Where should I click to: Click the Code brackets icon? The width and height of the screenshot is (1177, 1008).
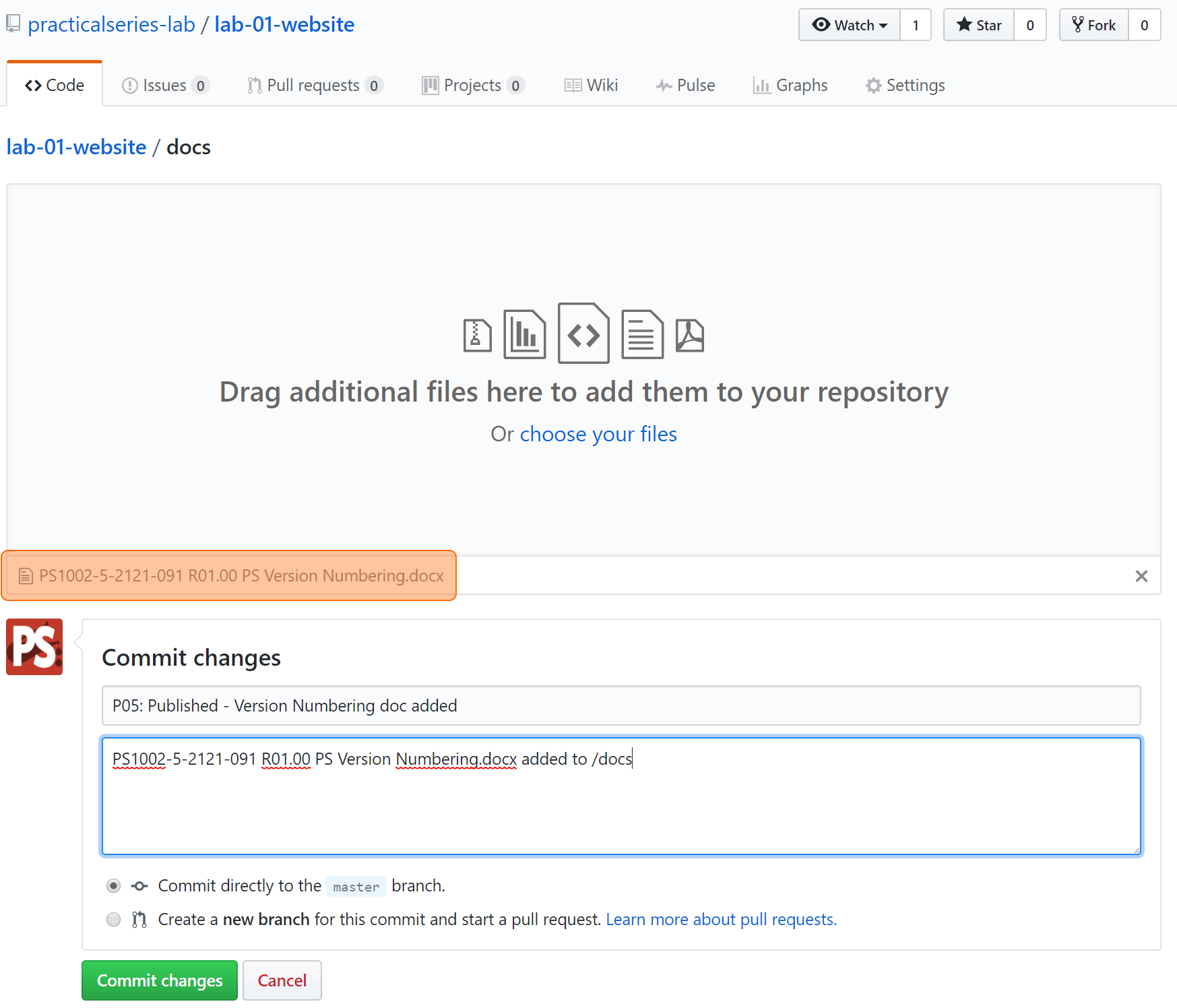[x=33, y=86]
